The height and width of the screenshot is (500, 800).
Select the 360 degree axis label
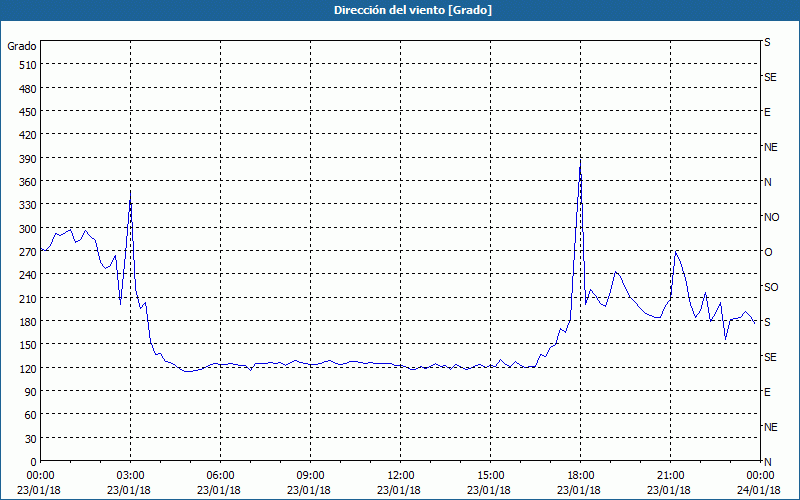pos(29,182)
